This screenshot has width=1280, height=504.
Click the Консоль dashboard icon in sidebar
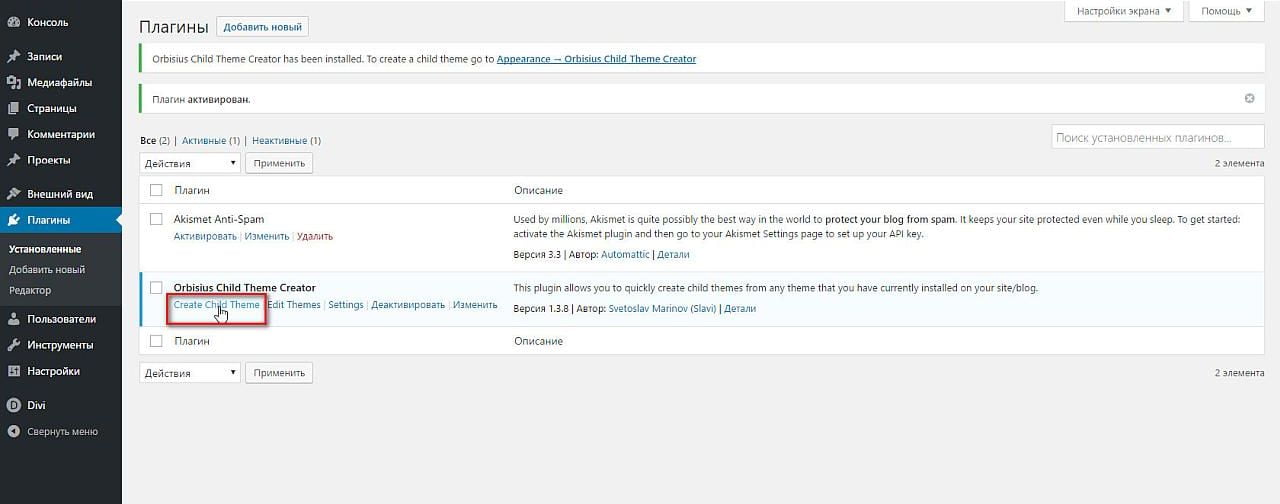[14, 22]
